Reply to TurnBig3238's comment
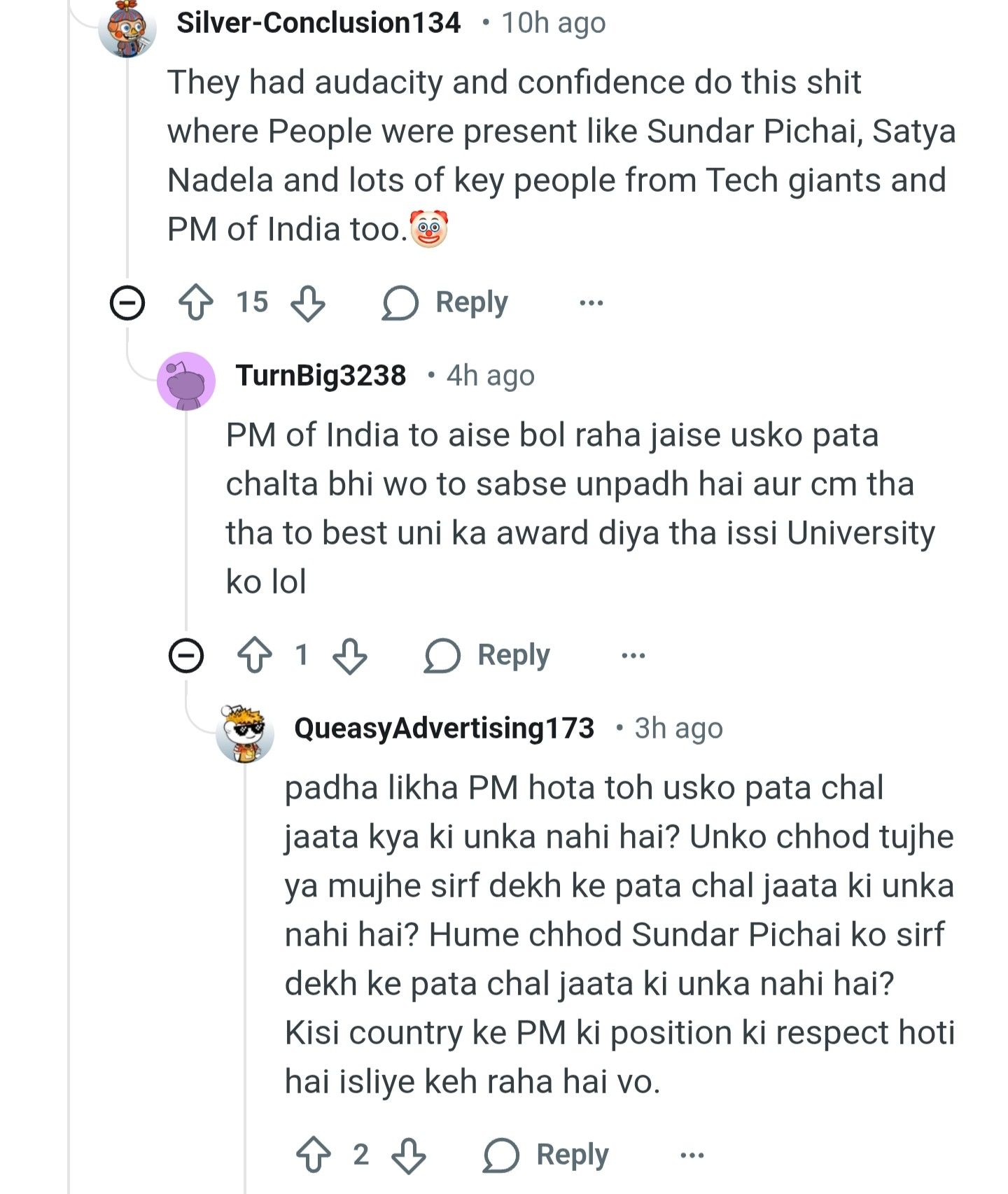 point(487,656)
